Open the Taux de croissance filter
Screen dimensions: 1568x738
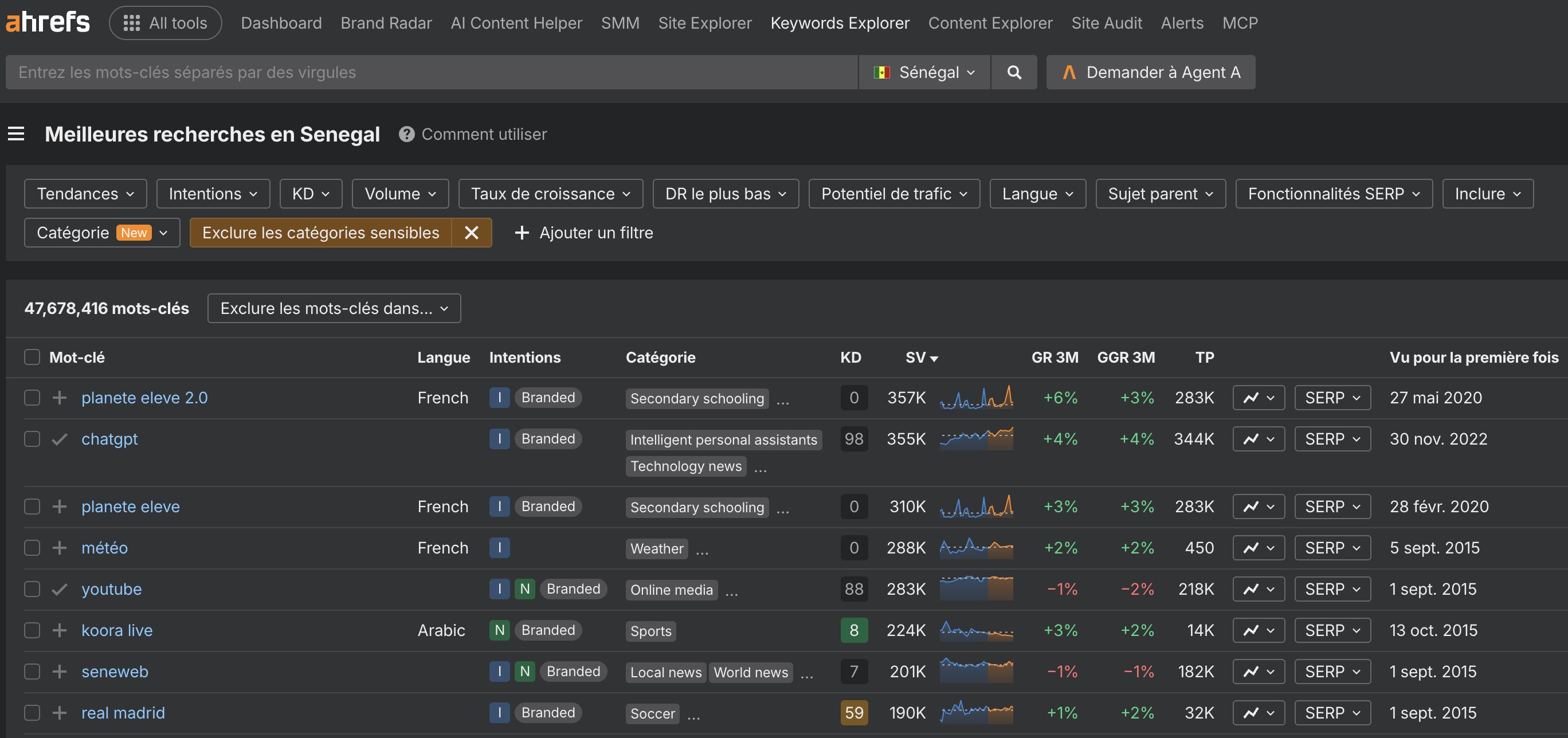551,194
